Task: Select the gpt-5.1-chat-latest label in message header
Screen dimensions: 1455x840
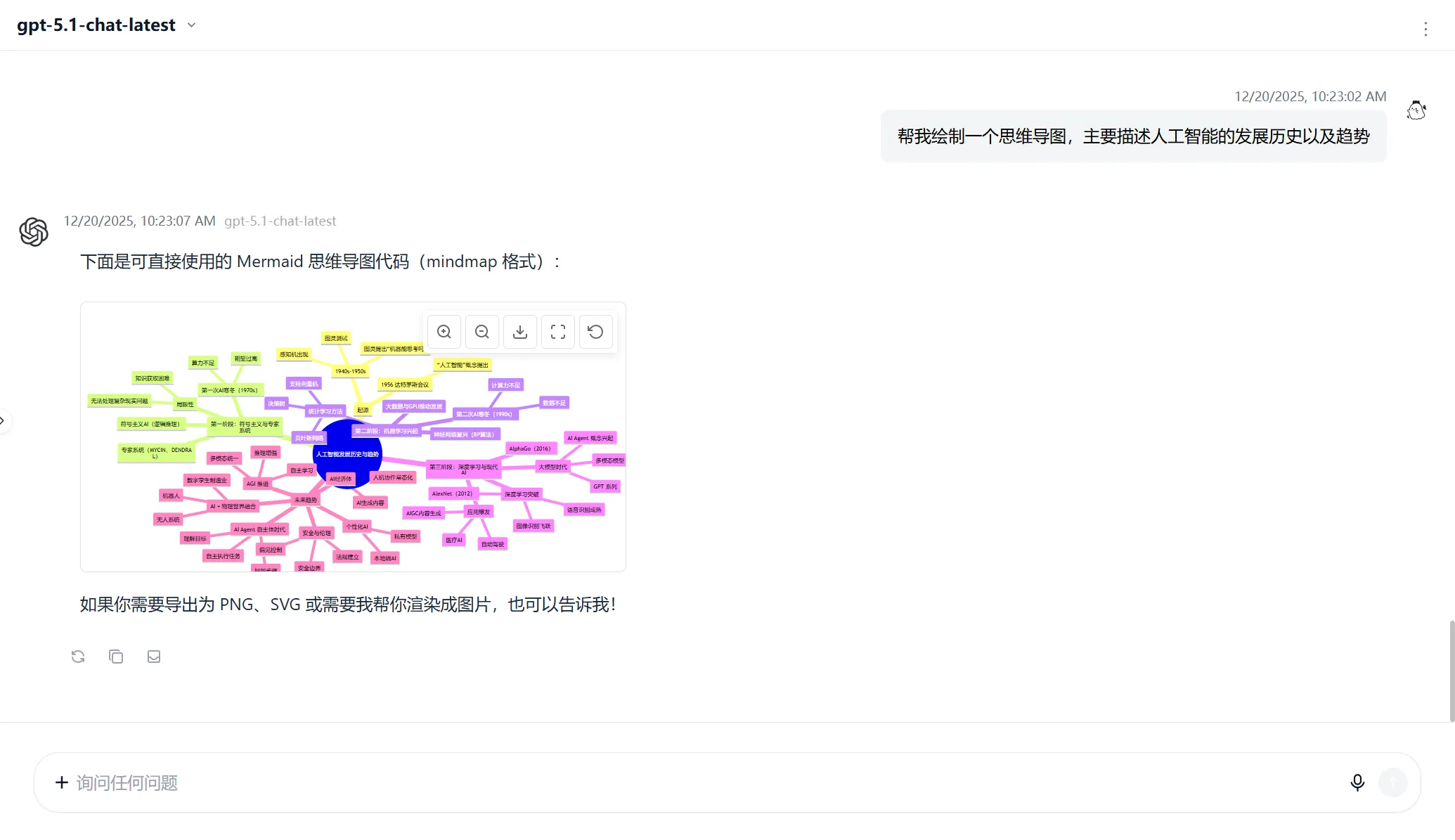Action: point(280,221)
